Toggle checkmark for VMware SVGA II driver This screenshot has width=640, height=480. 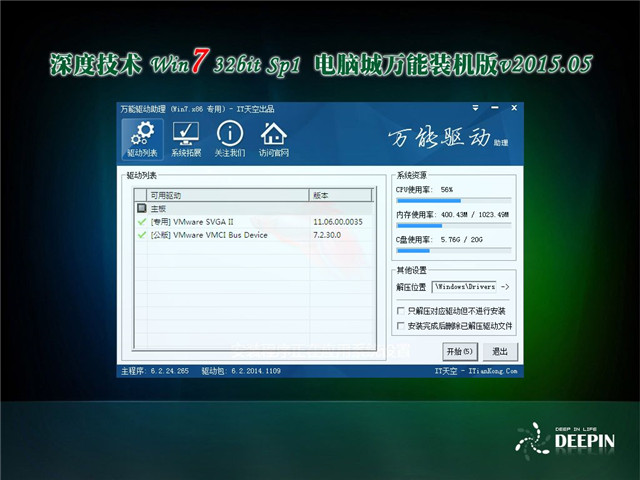click(142, 222)
